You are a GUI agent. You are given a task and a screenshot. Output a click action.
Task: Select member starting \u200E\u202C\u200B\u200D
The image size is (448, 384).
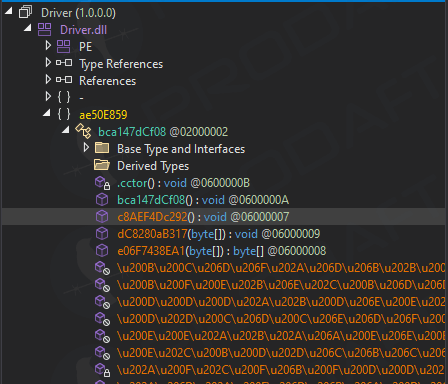point(281,353)
